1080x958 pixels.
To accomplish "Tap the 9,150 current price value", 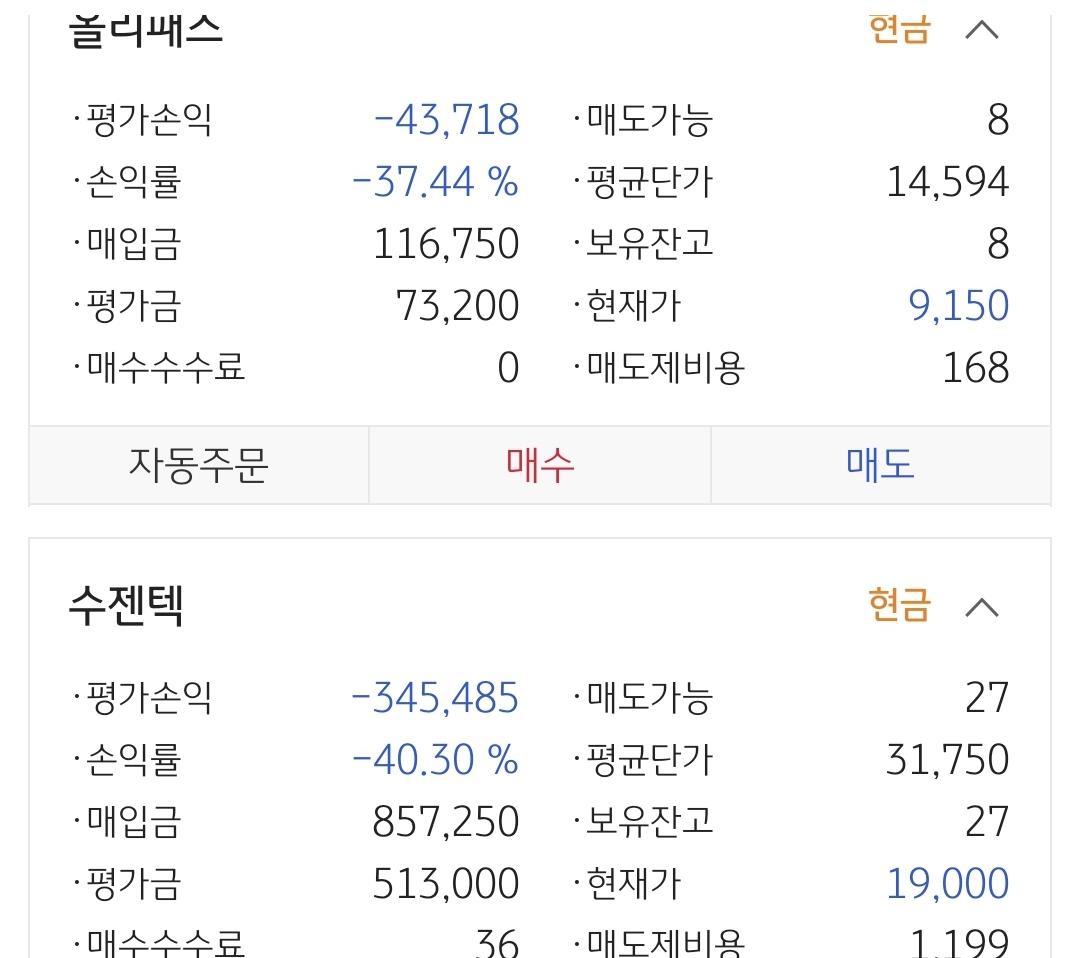I will (958, 306).
